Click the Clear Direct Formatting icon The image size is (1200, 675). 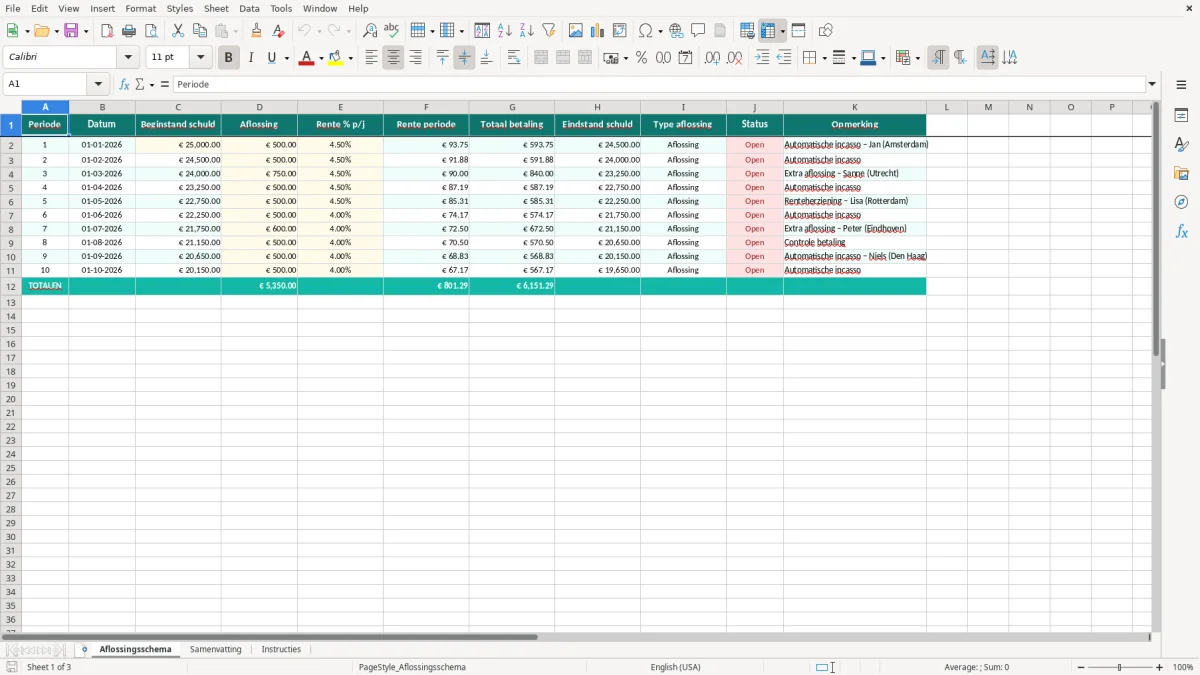tap(279, 31)
